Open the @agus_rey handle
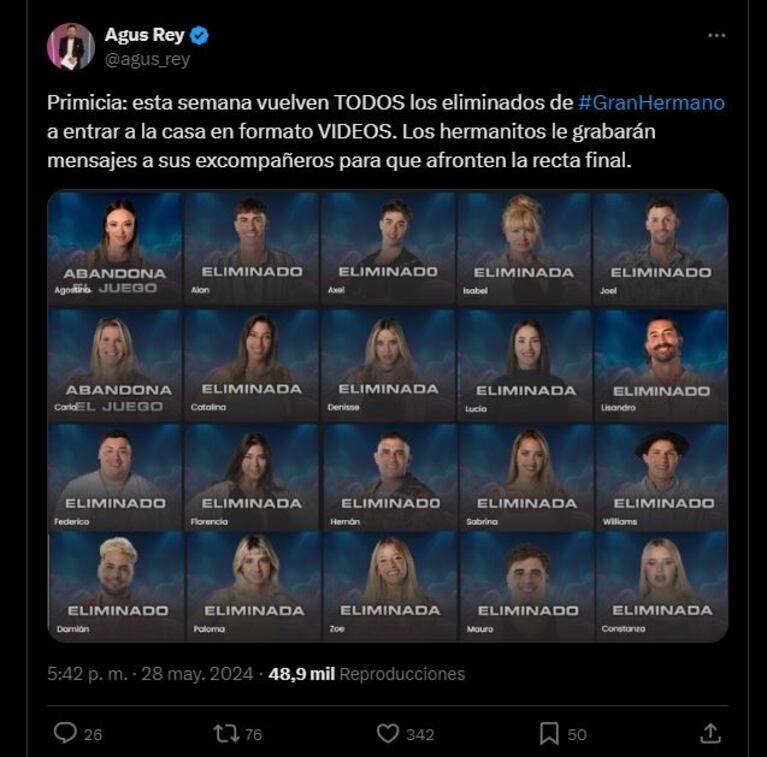Viewport: 767px width, 757px height. [147, 59]
